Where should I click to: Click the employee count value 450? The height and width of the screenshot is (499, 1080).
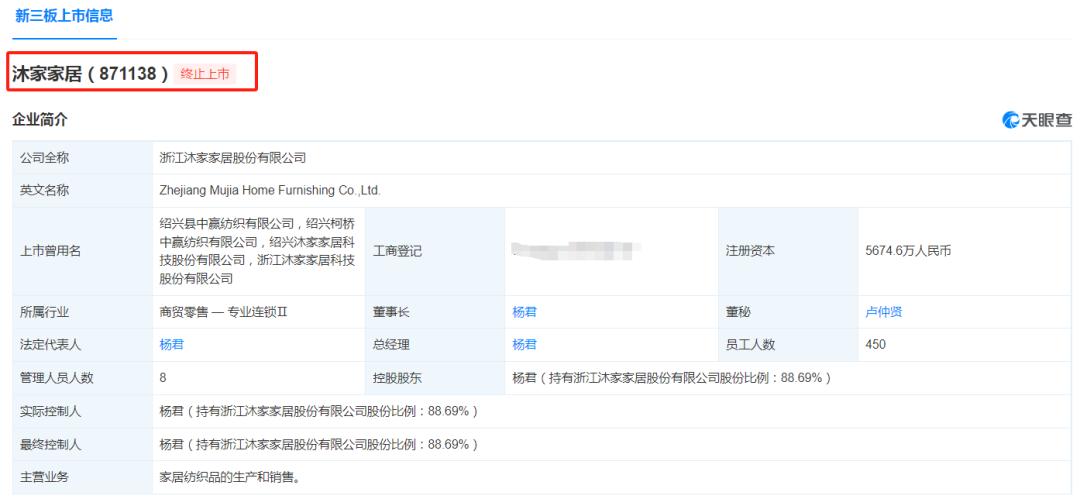875,345
